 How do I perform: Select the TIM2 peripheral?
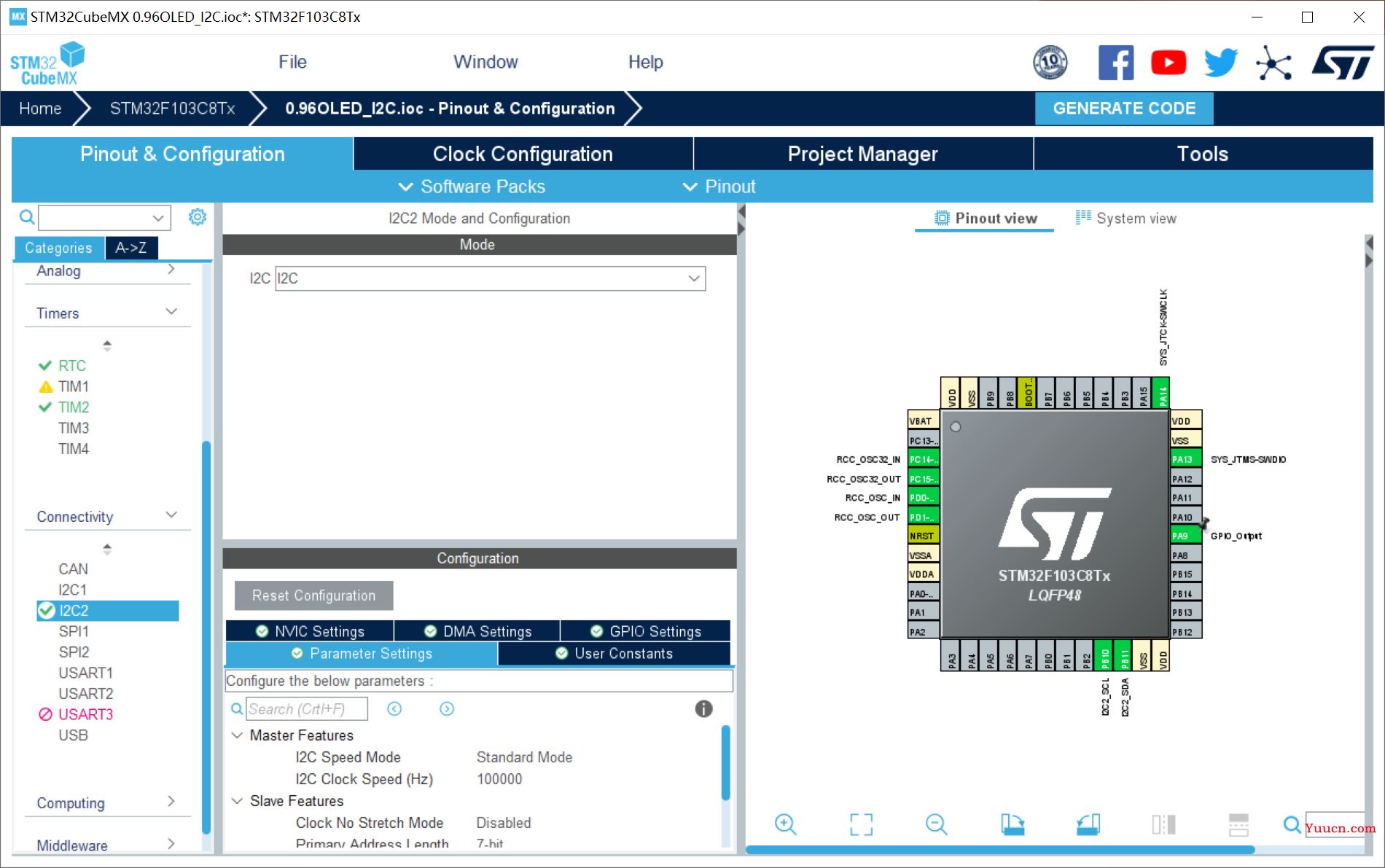[74, 407]
